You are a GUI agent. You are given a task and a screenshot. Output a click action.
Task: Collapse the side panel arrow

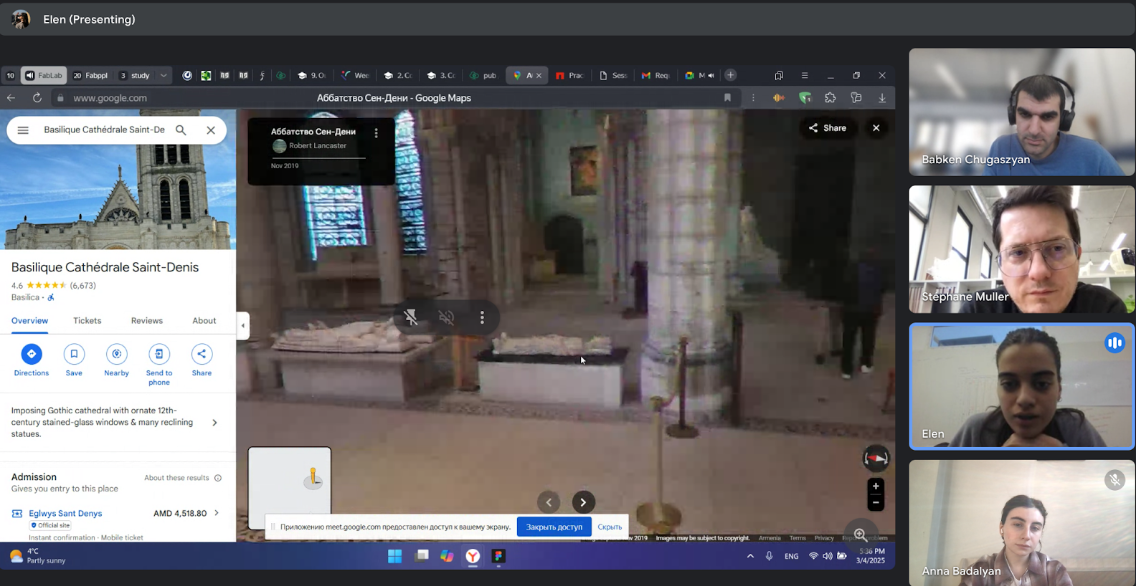(x=243, y=325)
